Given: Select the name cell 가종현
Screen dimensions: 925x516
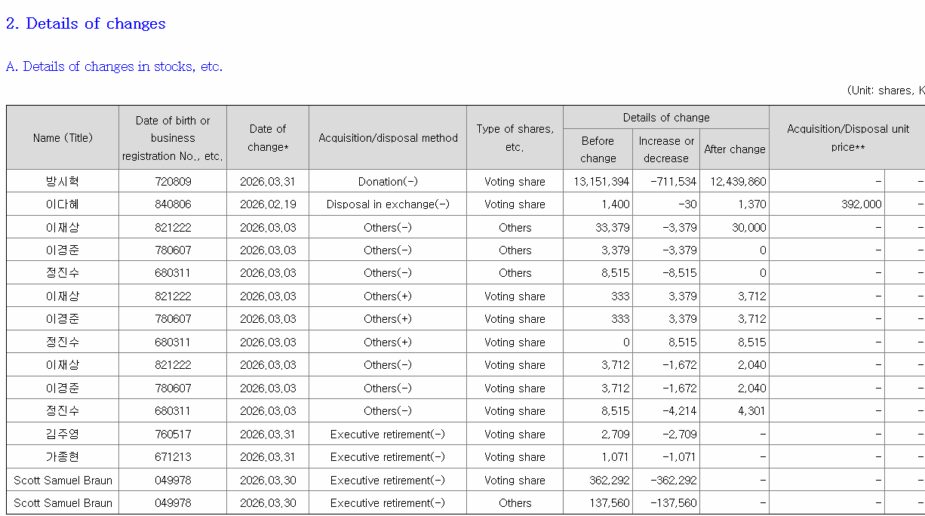Looking at the screenshot, I should (x=62, y=457).
